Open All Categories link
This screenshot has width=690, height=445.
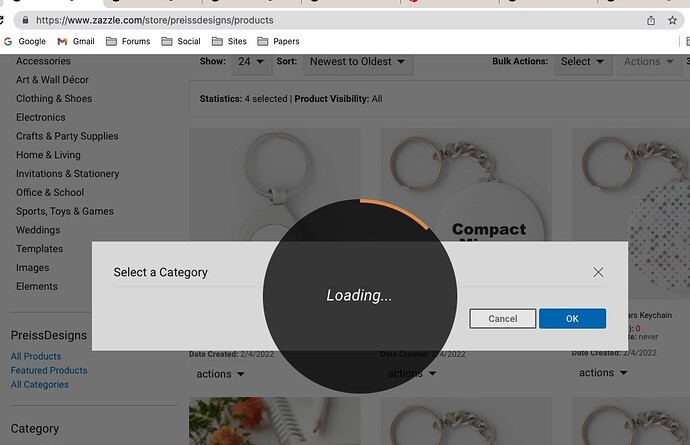coord(40,384)
